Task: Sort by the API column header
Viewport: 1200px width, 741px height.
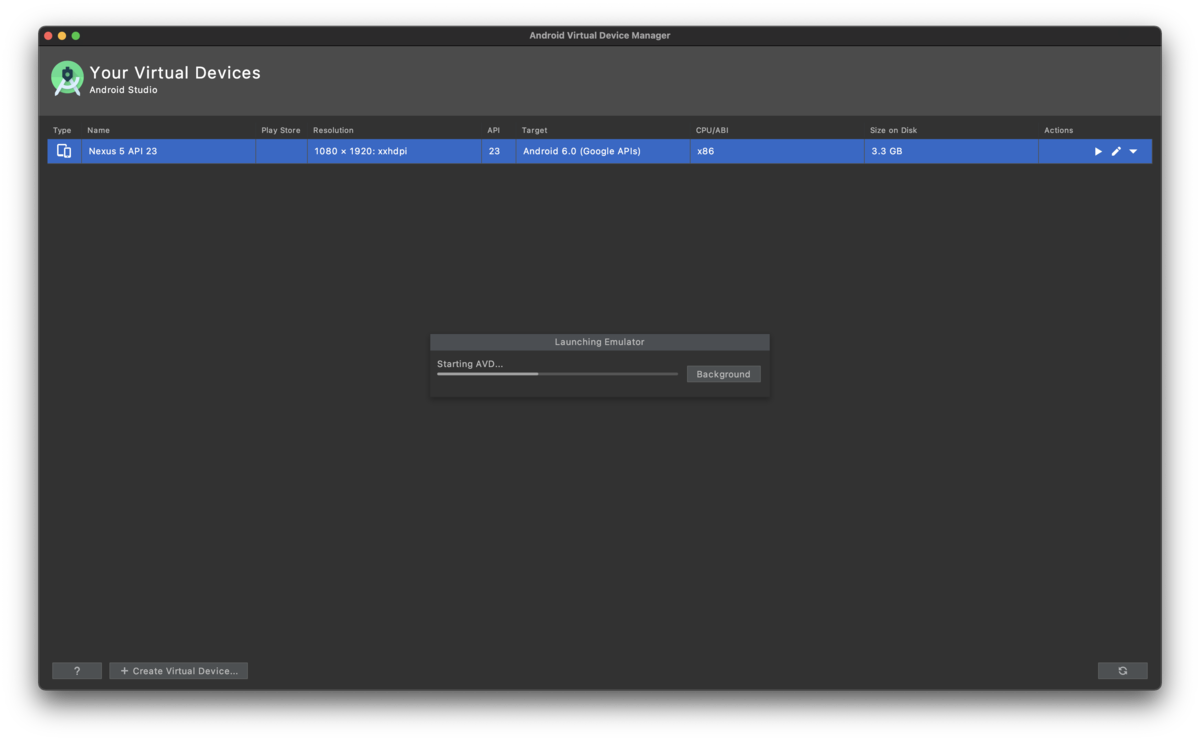Action: click(x=493, y=130)
